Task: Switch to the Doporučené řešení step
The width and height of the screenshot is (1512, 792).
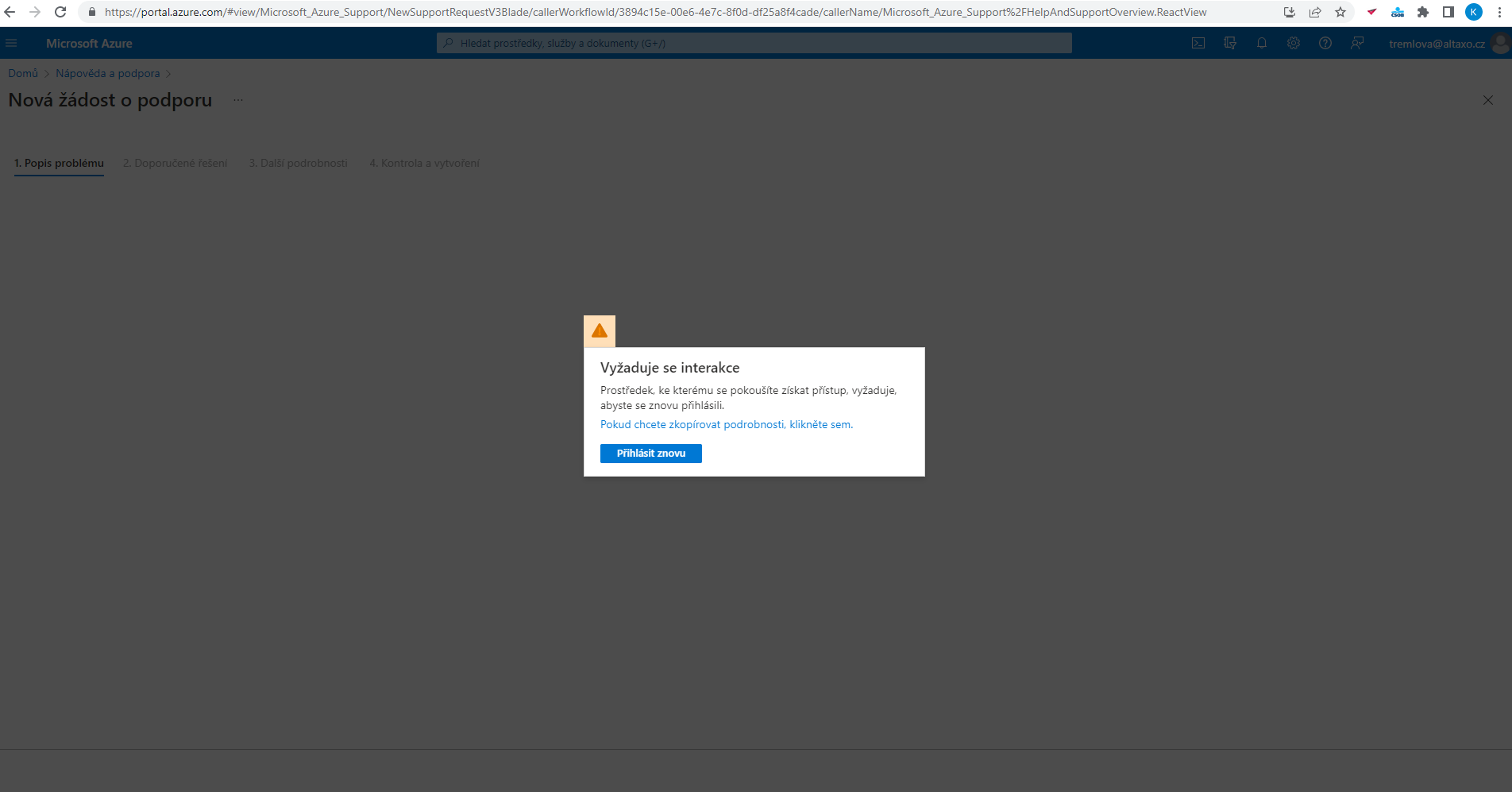Action: 175,163
